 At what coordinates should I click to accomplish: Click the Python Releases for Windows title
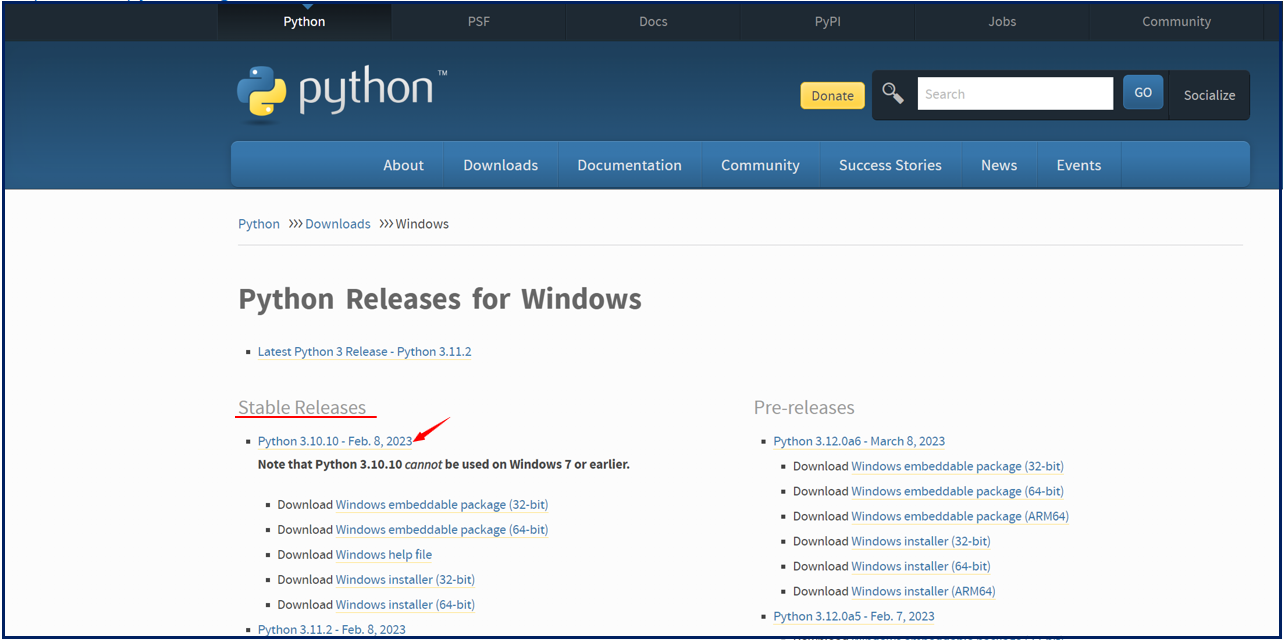click(440, 299)
